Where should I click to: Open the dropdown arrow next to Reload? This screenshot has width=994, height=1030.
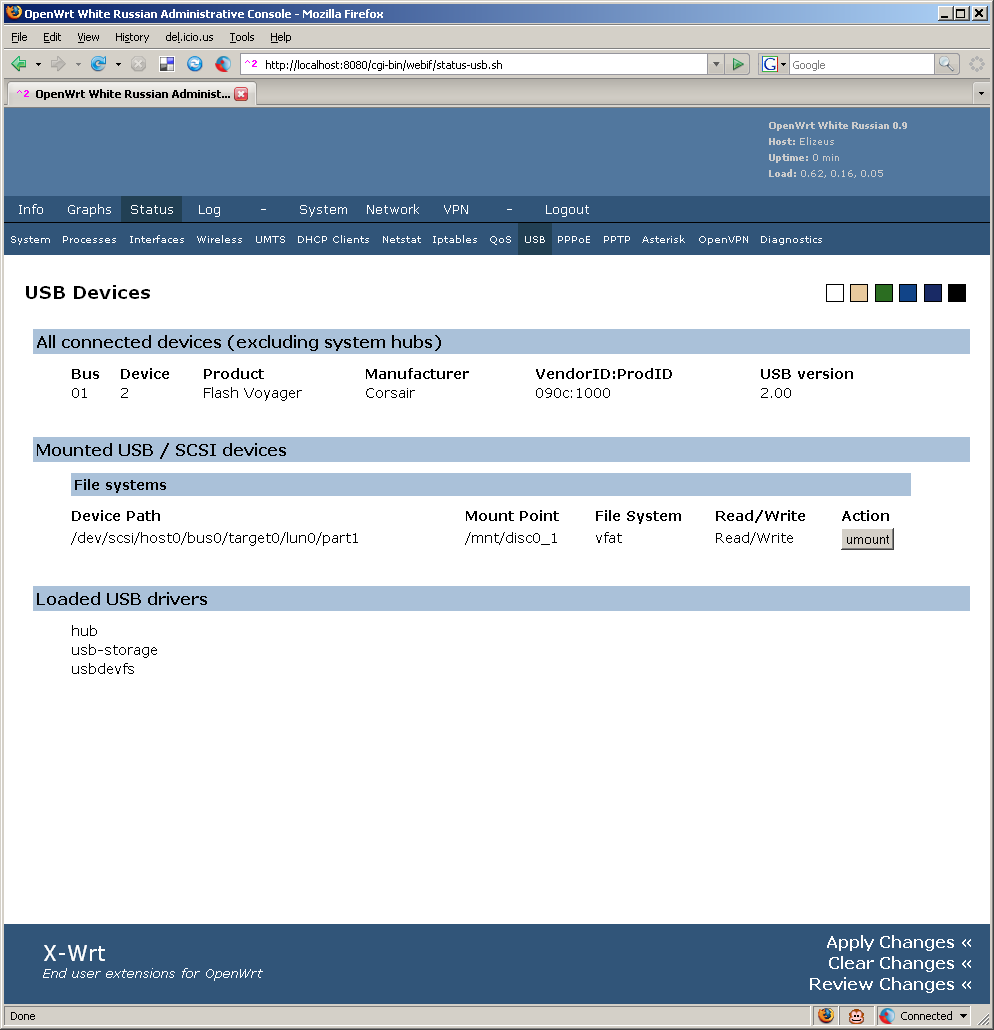118,64
